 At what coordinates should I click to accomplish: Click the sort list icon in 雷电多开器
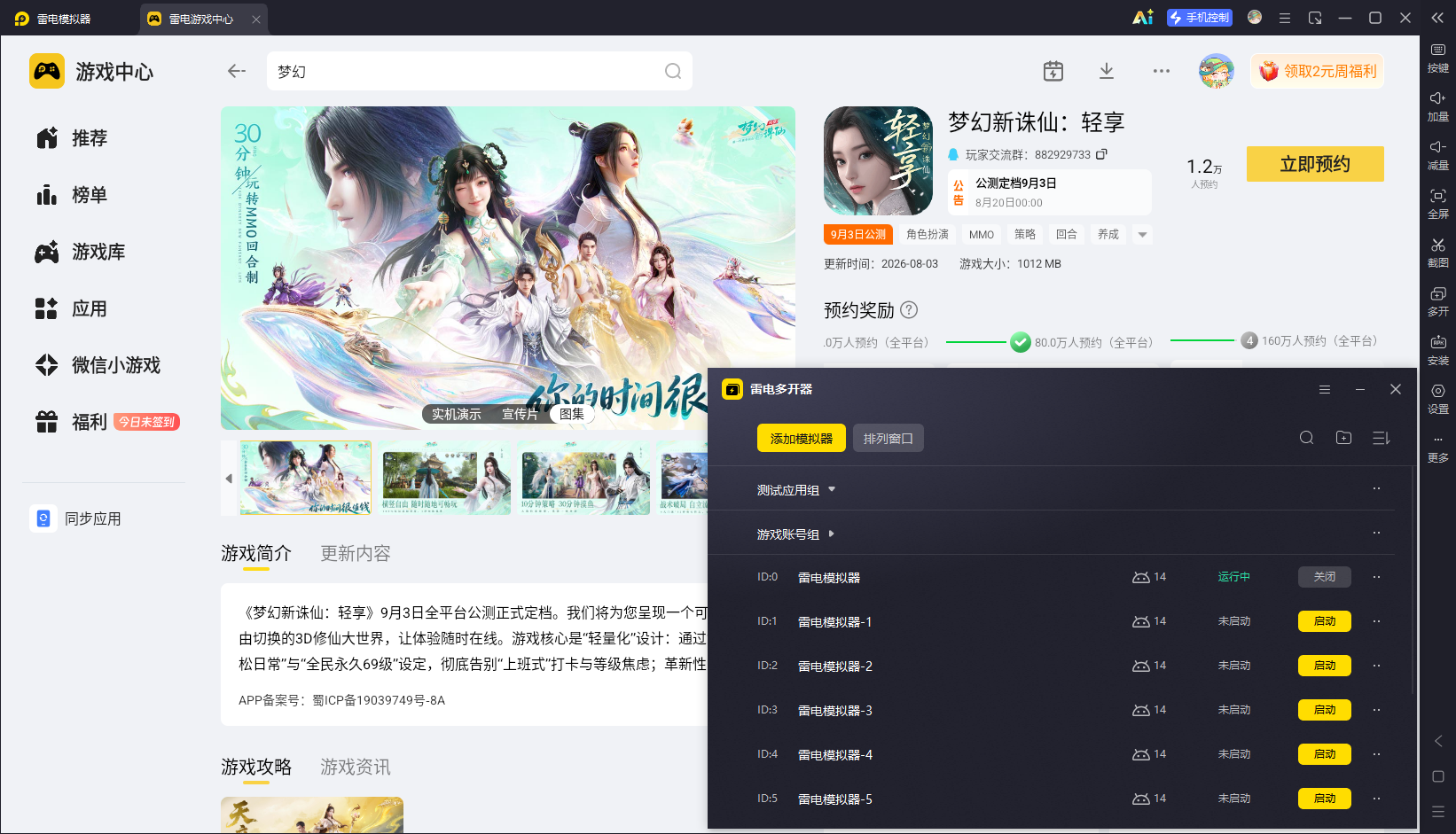pyautogui.click(x=1381, y=438)
